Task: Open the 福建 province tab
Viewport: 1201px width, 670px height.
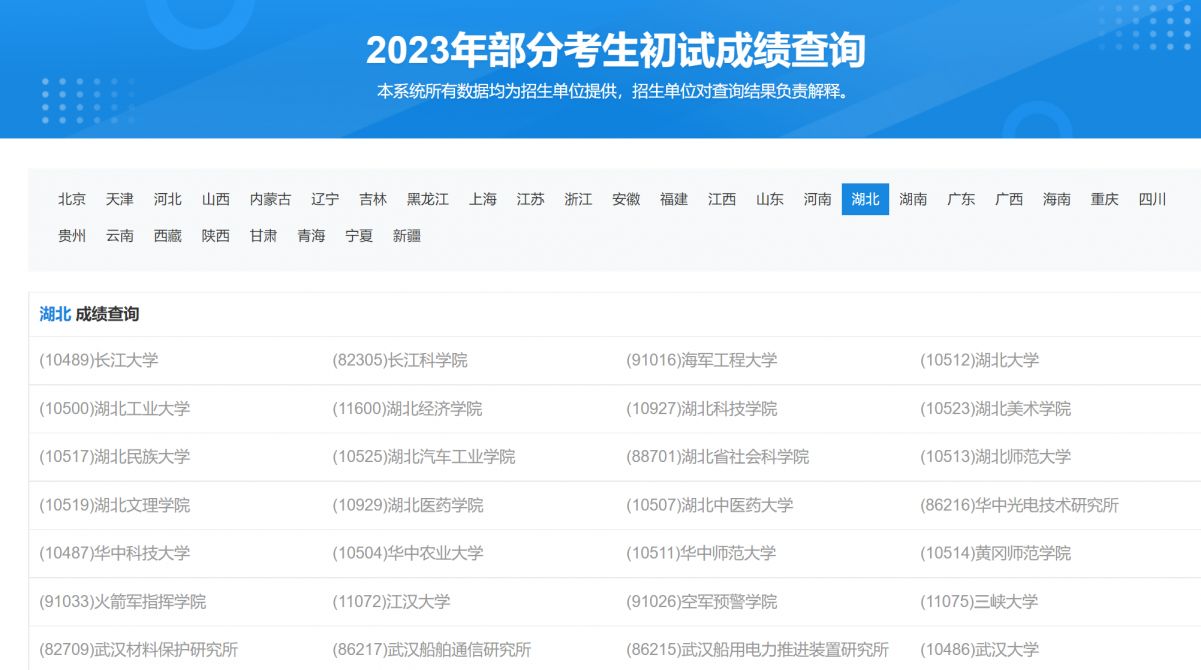Action: (674, 199)
